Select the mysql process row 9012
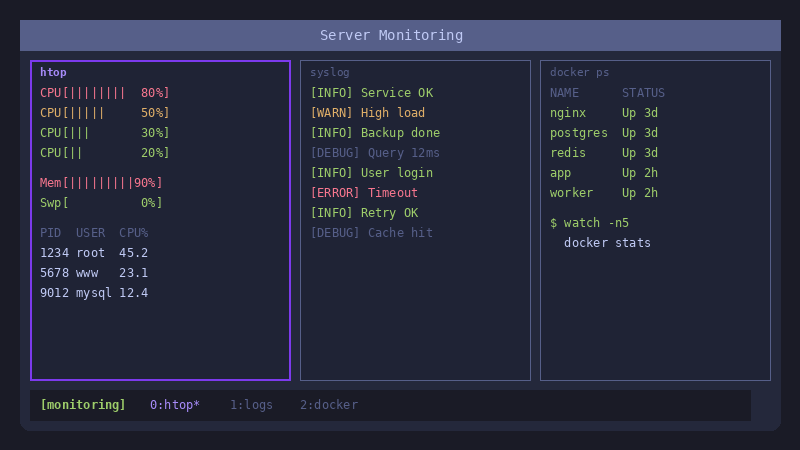Image resolution: width=800 pixels, height=450 pixels. [x=94, y=293]
